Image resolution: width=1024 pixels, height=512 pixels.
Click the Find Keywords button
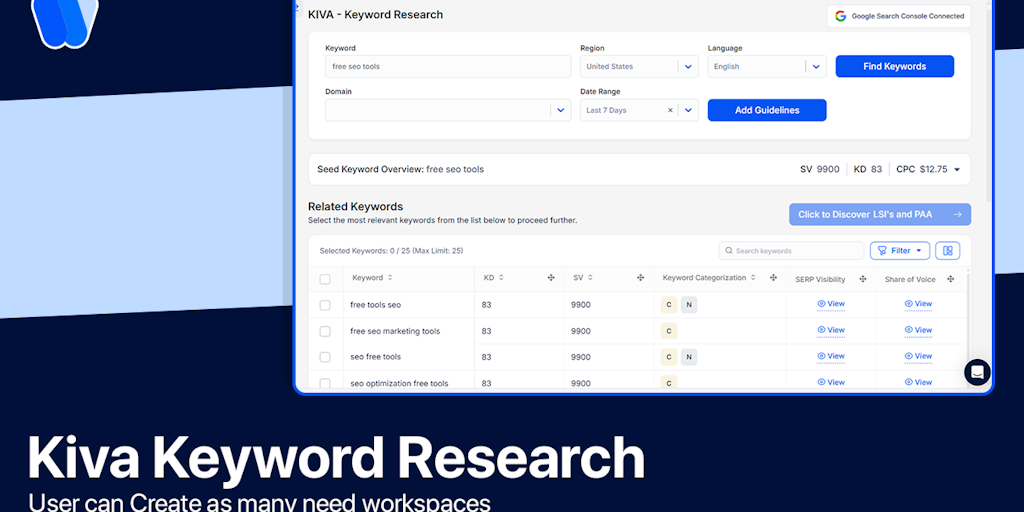[x=895, y=66]
